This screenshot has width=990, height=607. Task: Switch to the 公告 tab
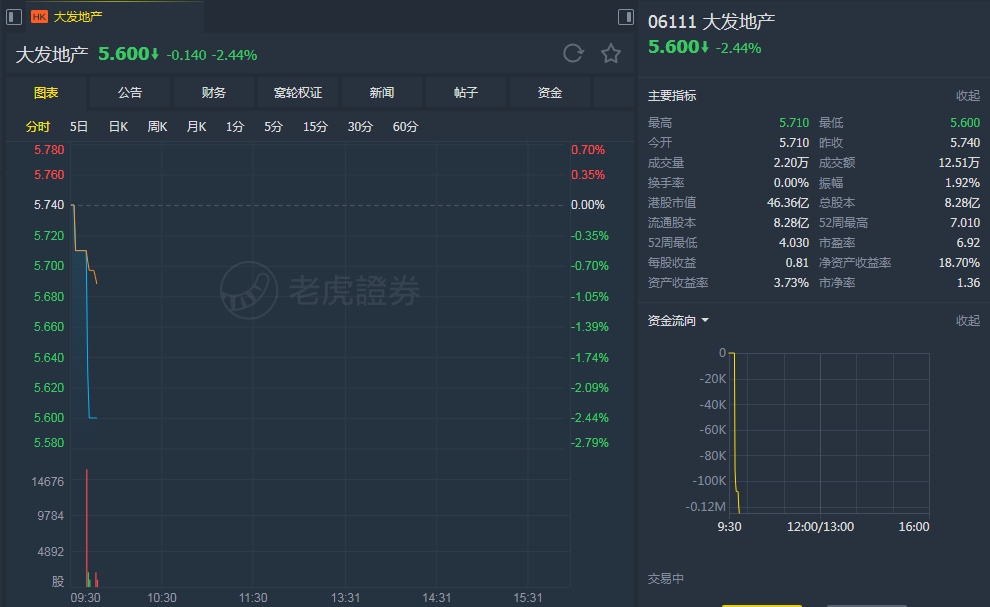(x=130, y=93)
